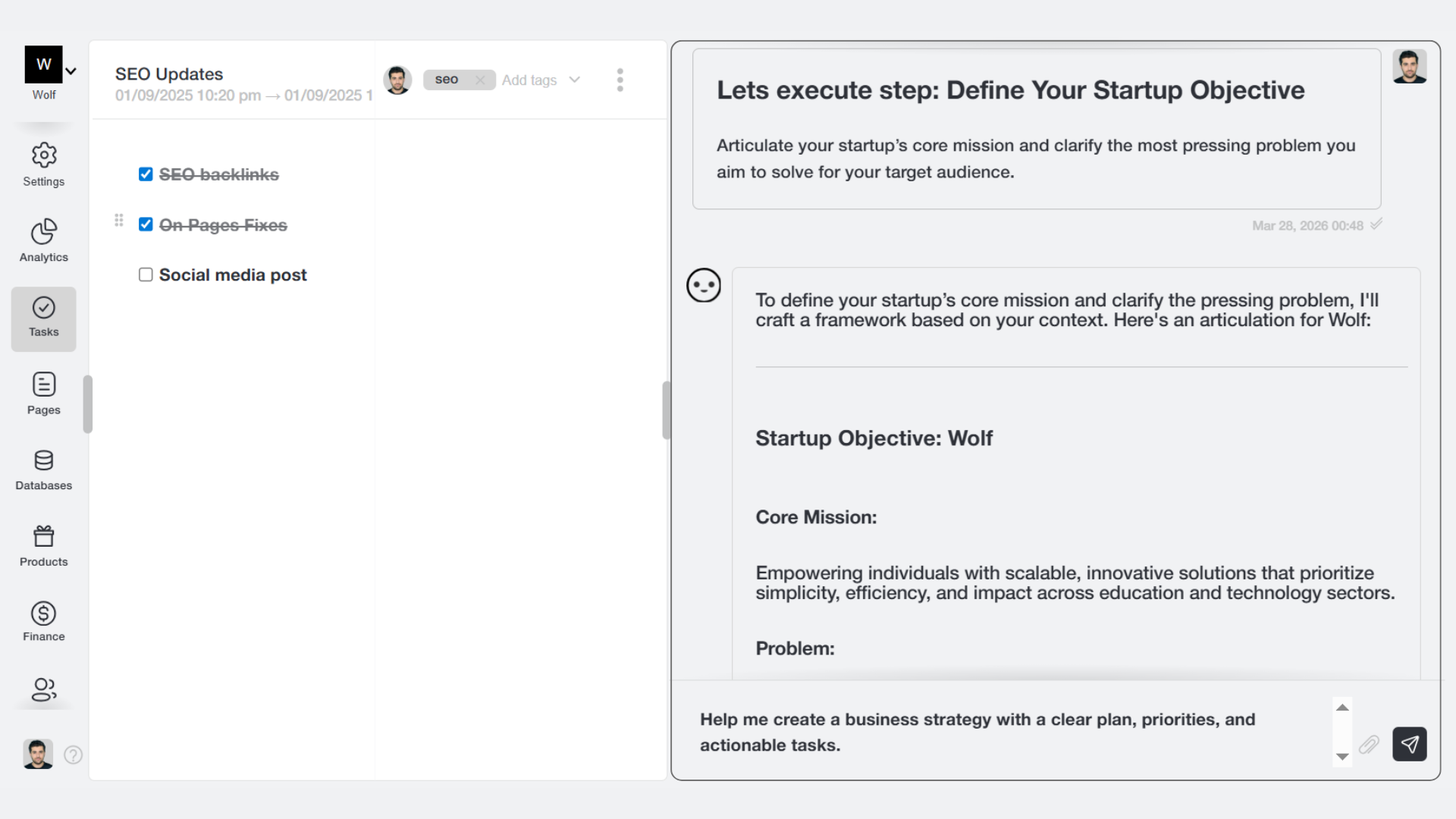
Task: Open the Finance dollar icon
Action: [43, 613]
